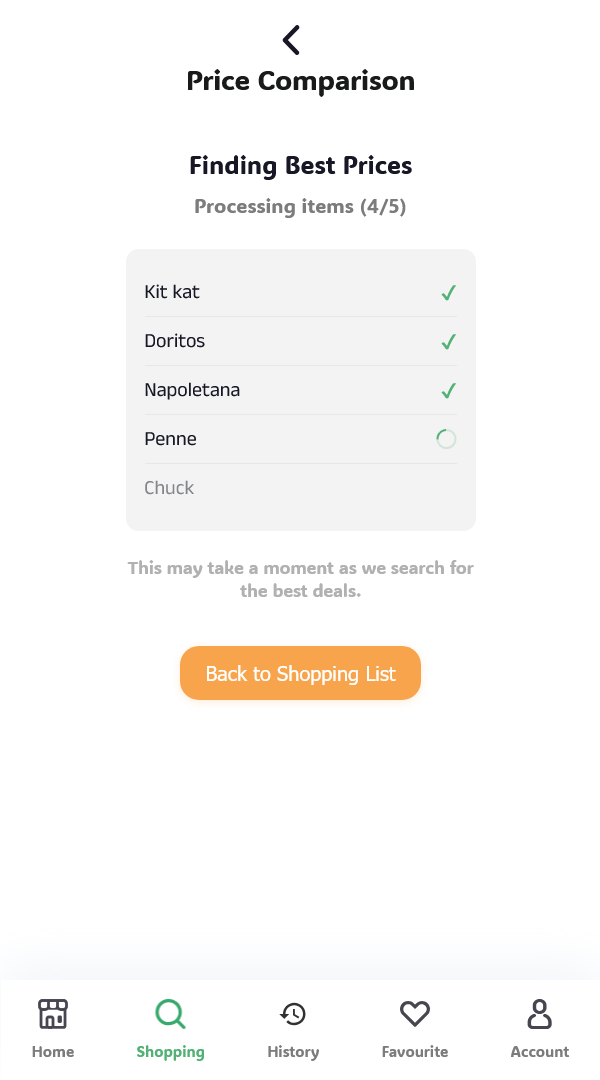Select the Doritos item name

pos(174,341)
